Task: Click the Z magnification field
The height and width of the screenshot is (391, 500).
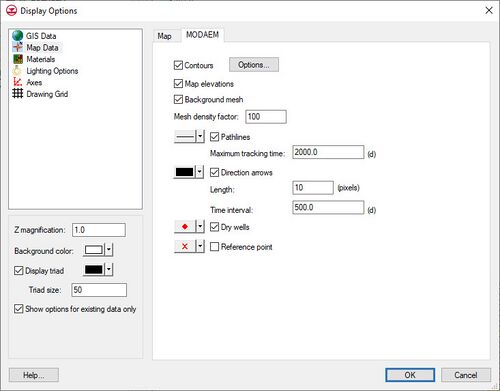Action: (x=99, y=230)
